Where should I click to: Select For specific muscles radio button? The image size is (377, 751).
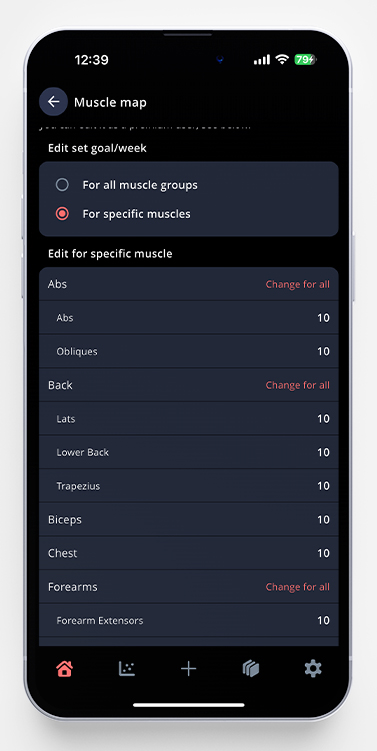(62, 214)
